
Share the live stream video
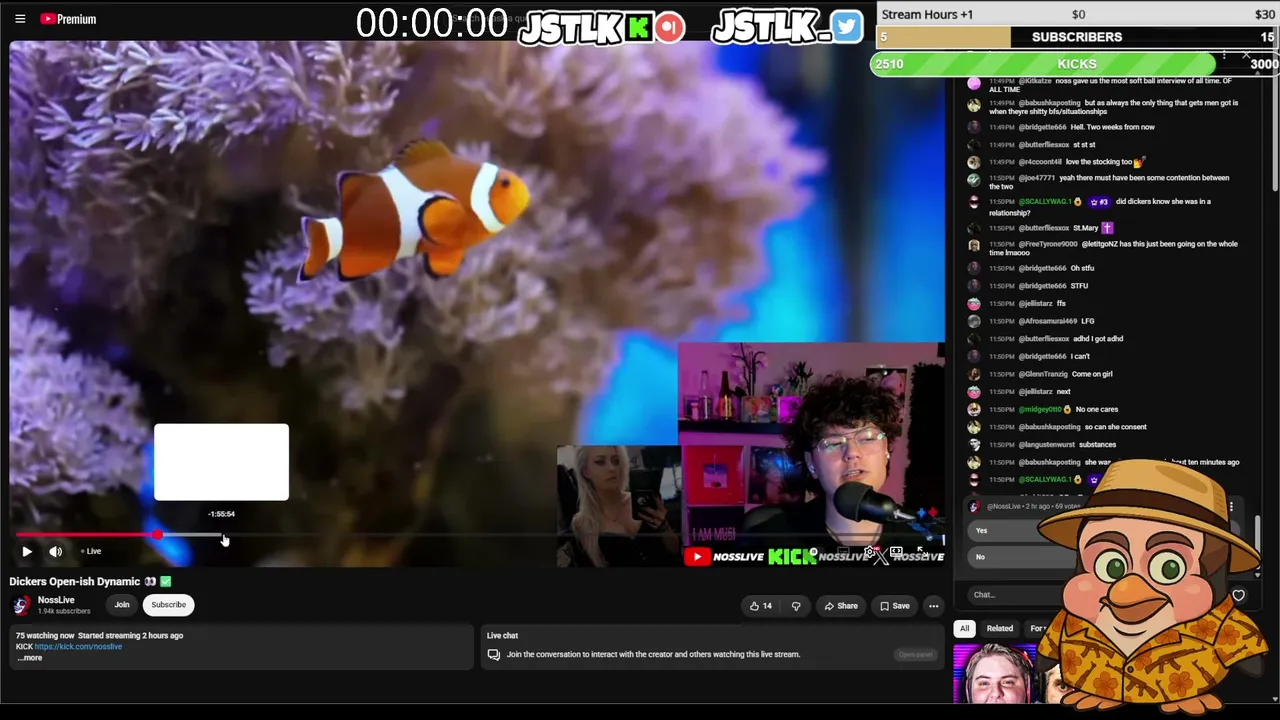[x=841, y=606]
